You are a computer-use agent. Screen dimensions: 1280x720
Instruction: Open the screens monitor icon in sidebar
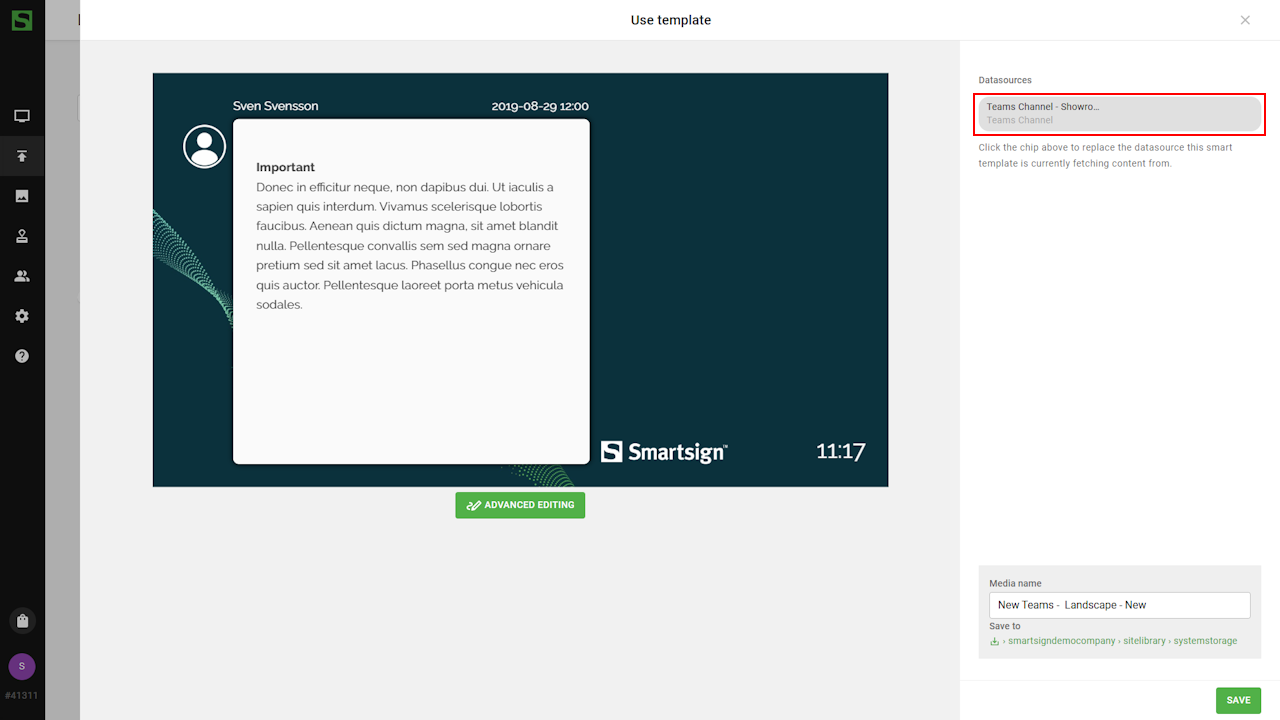click(22, 116)
